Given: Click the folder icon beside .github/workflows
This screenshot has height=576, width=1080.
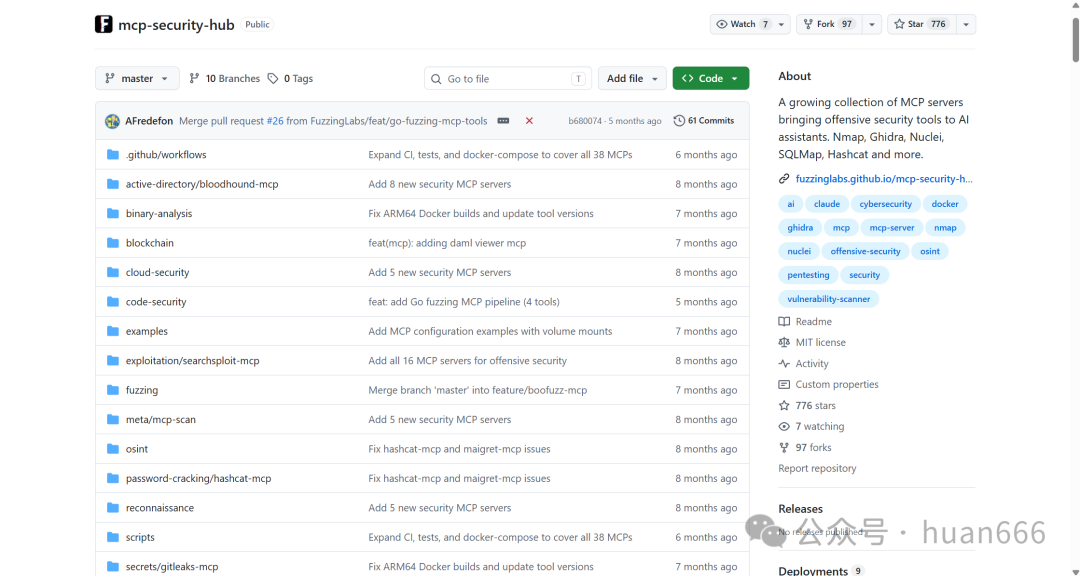Looking at the screenshot, I should [113, 154].
